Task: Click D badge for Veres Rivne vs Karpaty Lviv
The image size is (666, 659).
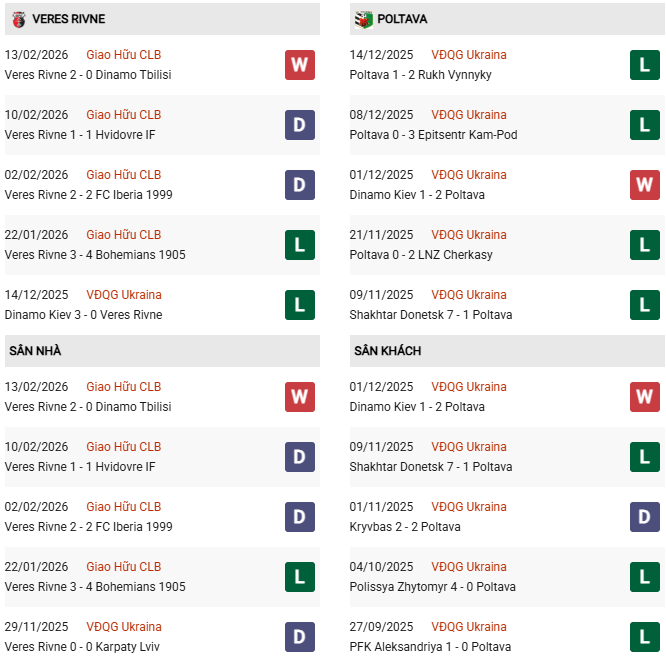Action: 299,637
